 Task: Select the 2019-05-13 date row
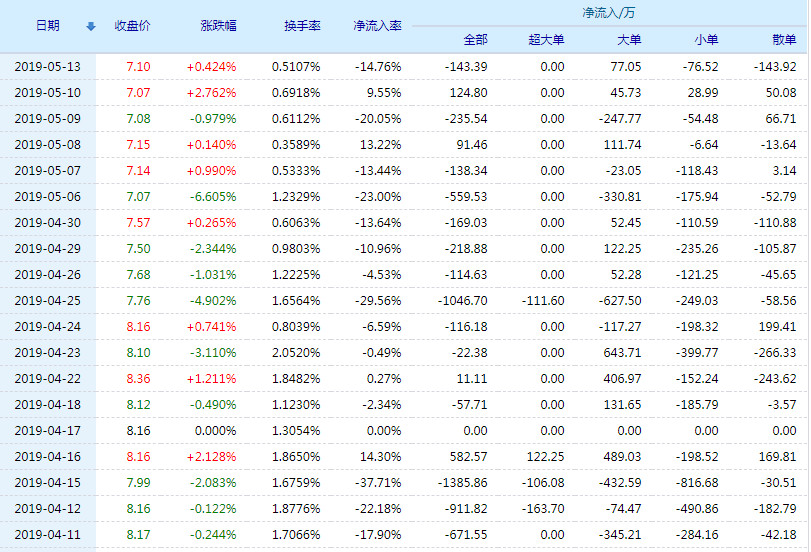47,66
